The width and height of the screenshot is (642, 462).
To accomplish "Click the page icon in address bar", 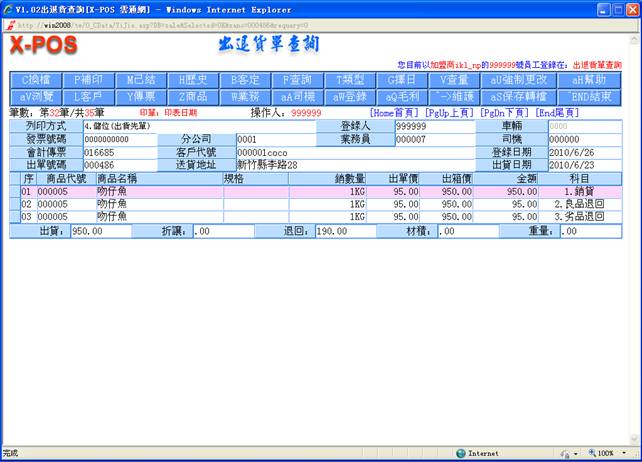I will pos(10,24).
